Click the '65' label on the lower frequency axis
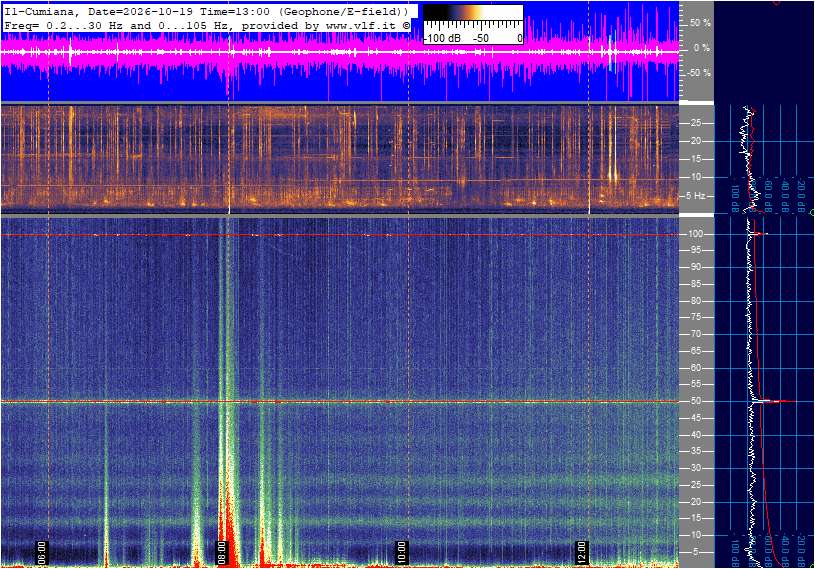Image resolution: width=815 pixels, height=569 pixels. click(x=695, y=351)
